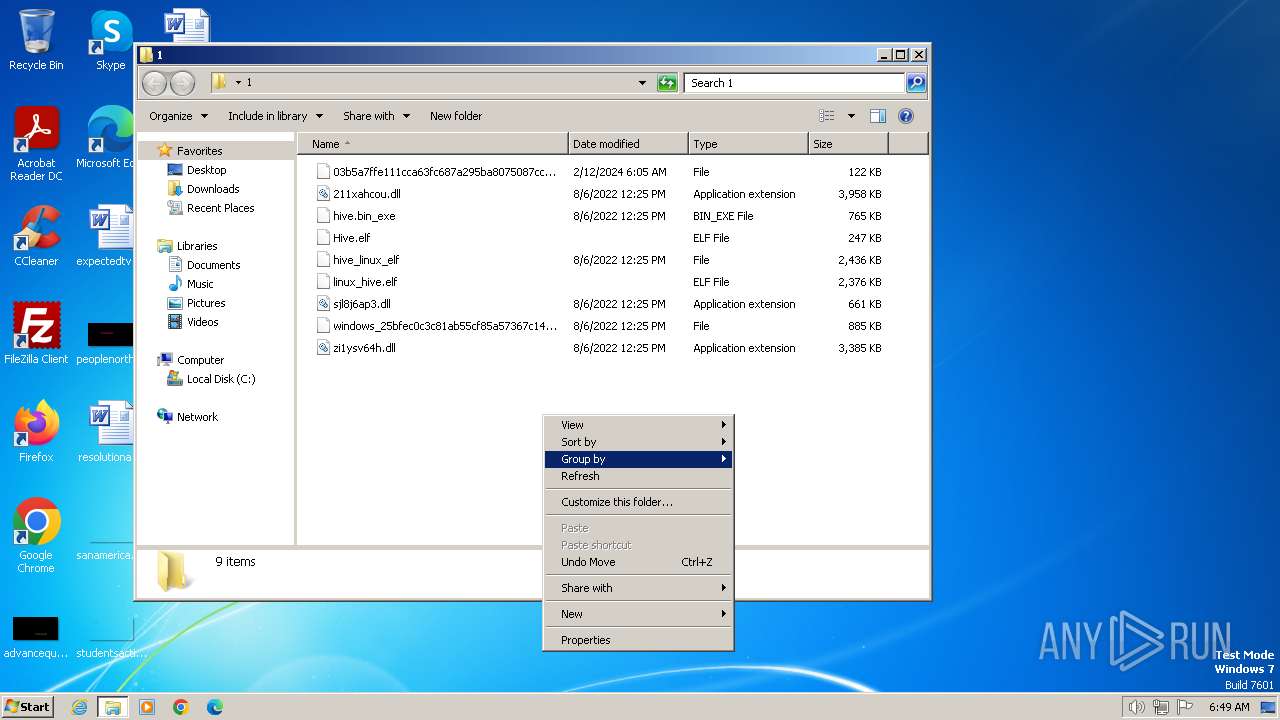This screenshot has height=720, width=1280.
Task: Open Acrobat Reader DC desktop icon
Action: 36,145
